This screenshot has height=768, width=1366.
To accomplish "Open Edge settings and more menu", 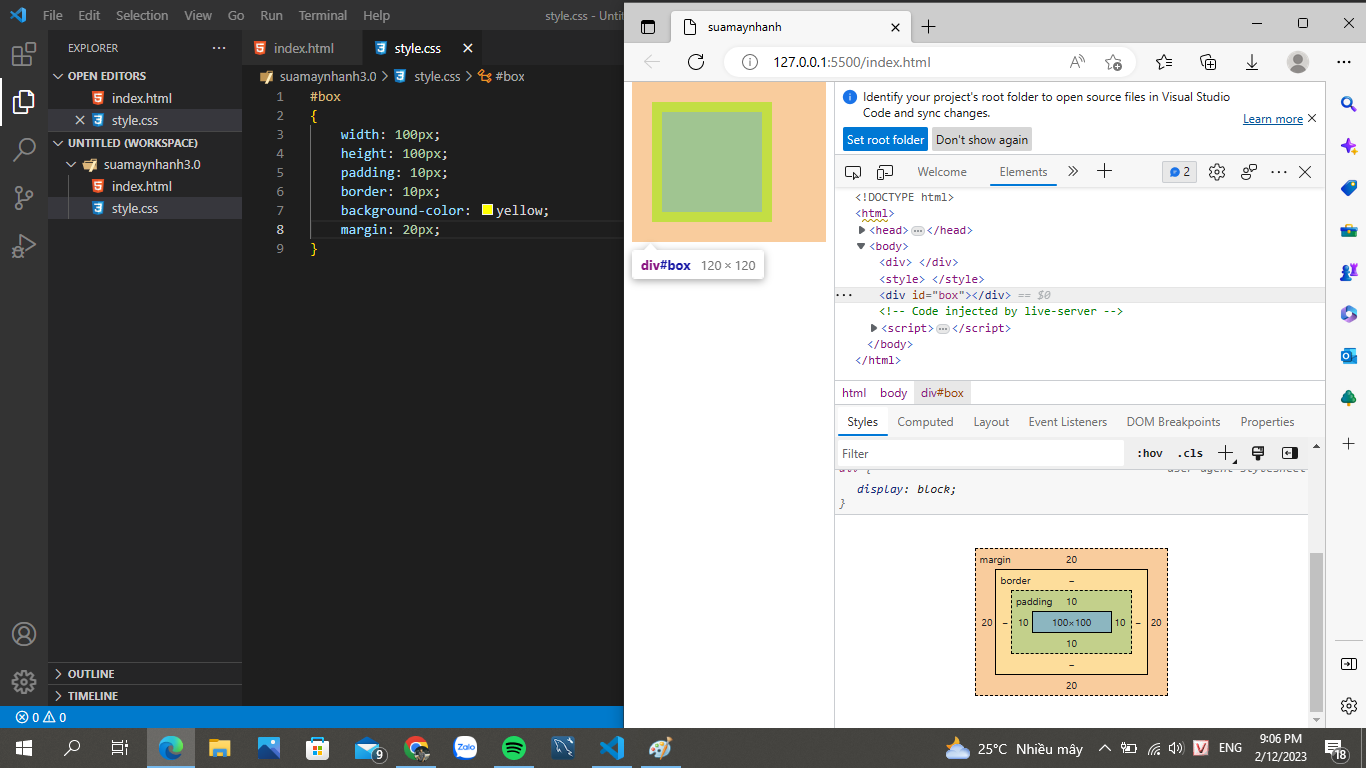I will (x=1343, y=62).
